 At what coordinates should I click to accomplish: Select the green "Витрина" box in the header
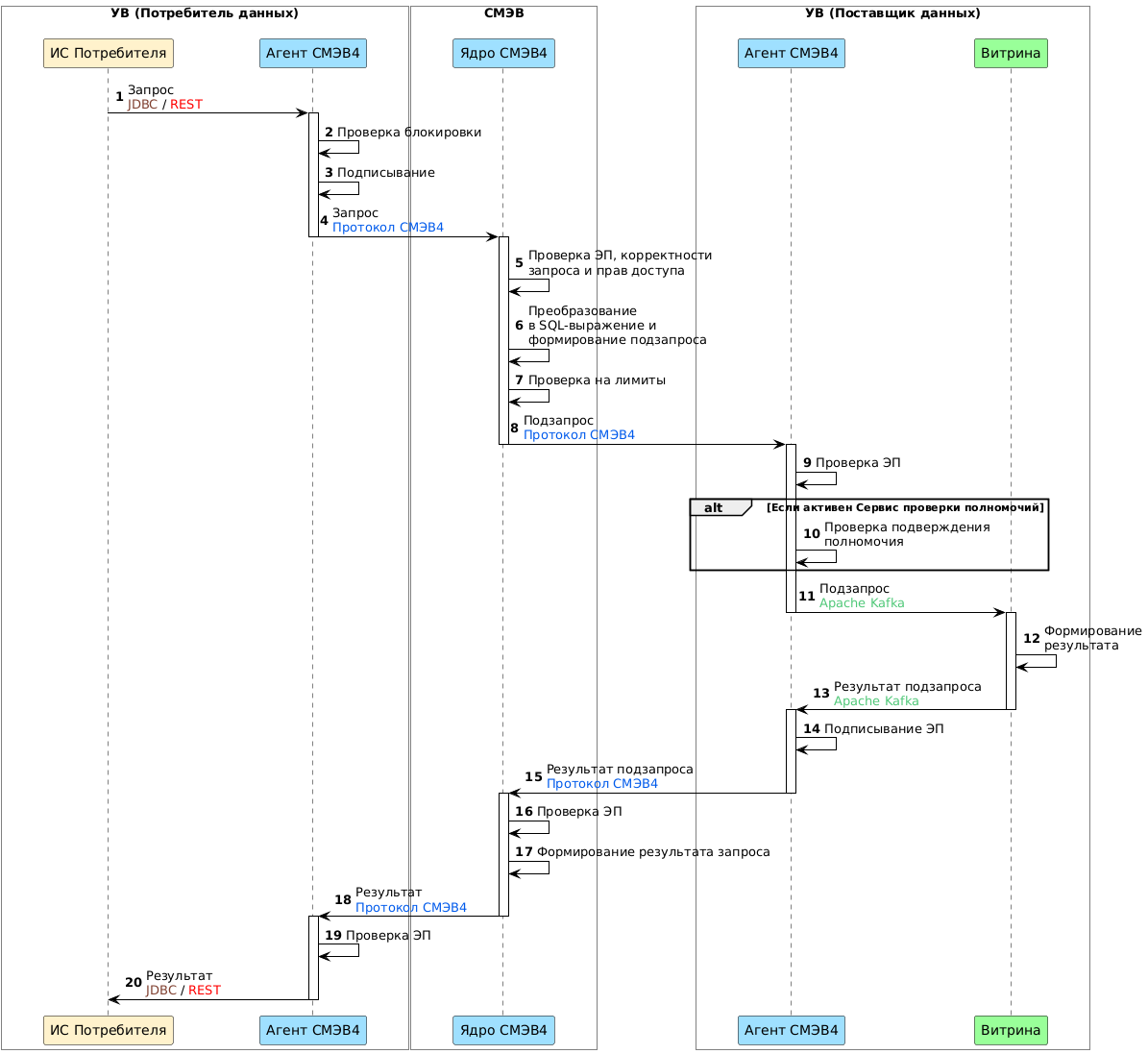1011,54
